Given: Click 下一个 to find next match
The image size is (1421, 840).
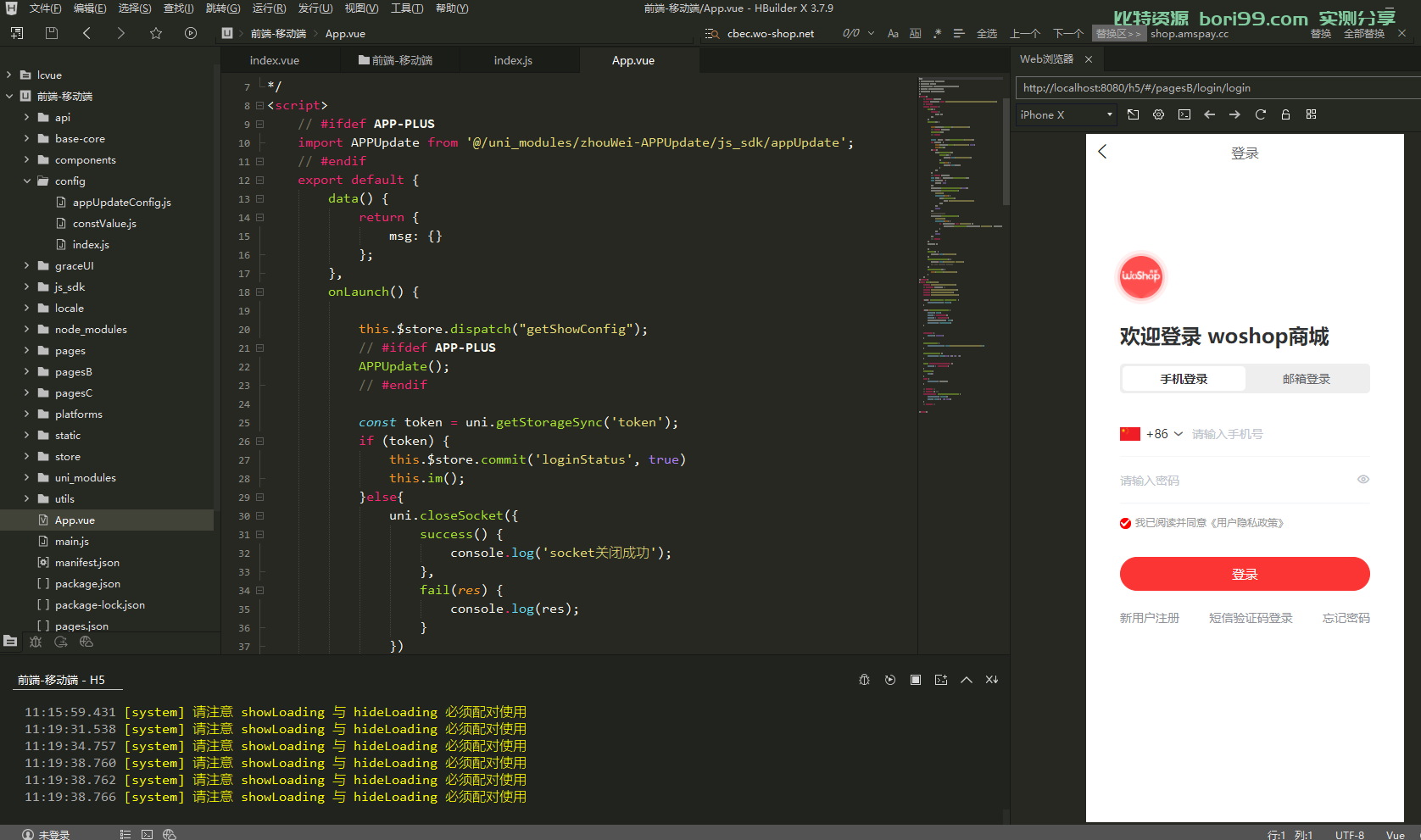Looking at the screenshot, I should pos(1068,34).
